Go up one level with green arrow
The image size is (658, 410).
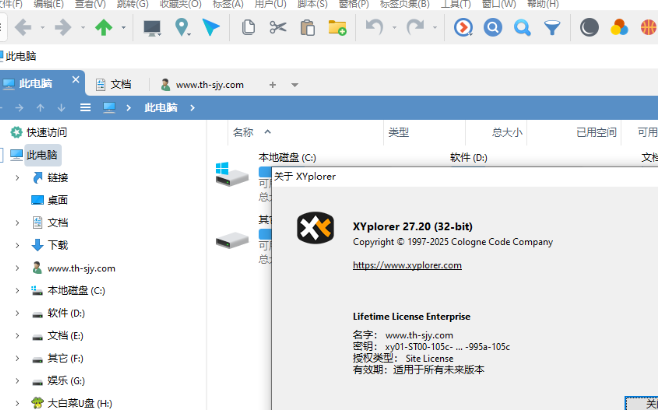104,28
